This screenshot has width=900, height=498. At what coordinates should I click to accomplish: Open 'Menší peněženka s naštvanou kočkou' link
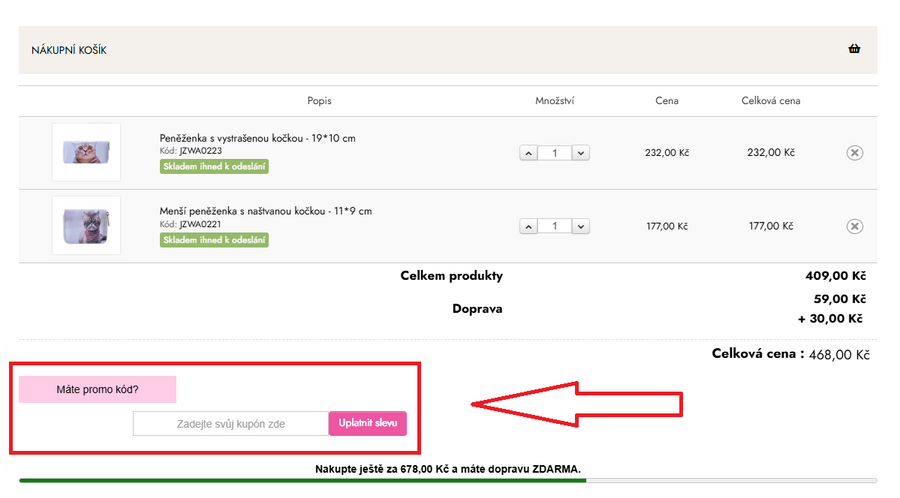(x=265, y=211)
